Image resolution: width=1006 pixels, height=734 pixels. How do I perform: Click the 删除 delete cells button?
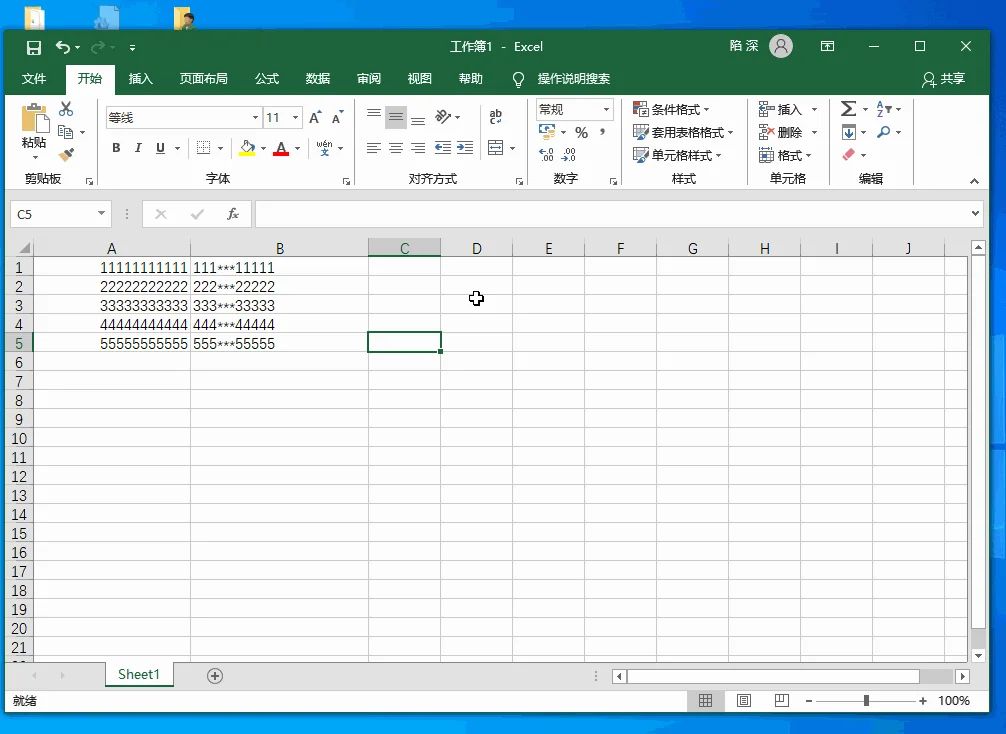coord(781,132)
